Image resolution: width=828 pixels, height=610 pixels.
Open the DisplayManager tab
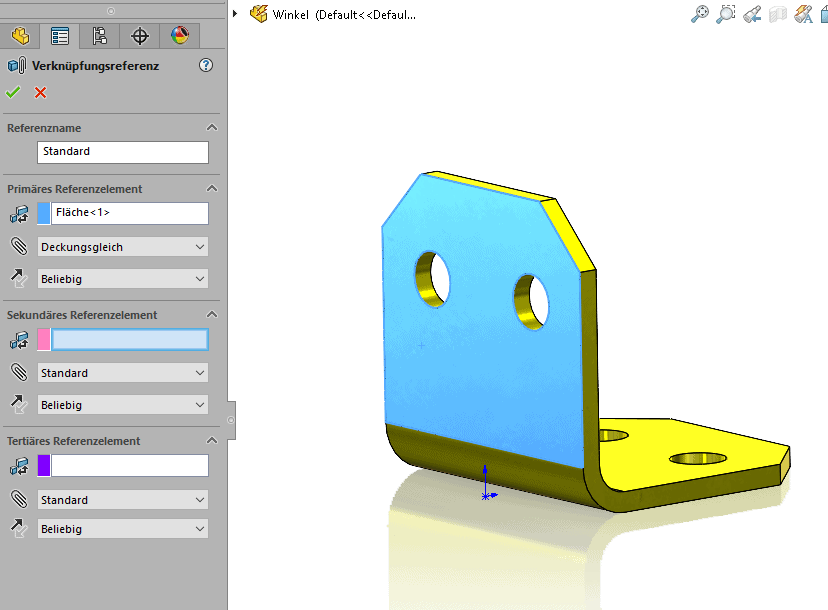point(180,36)
